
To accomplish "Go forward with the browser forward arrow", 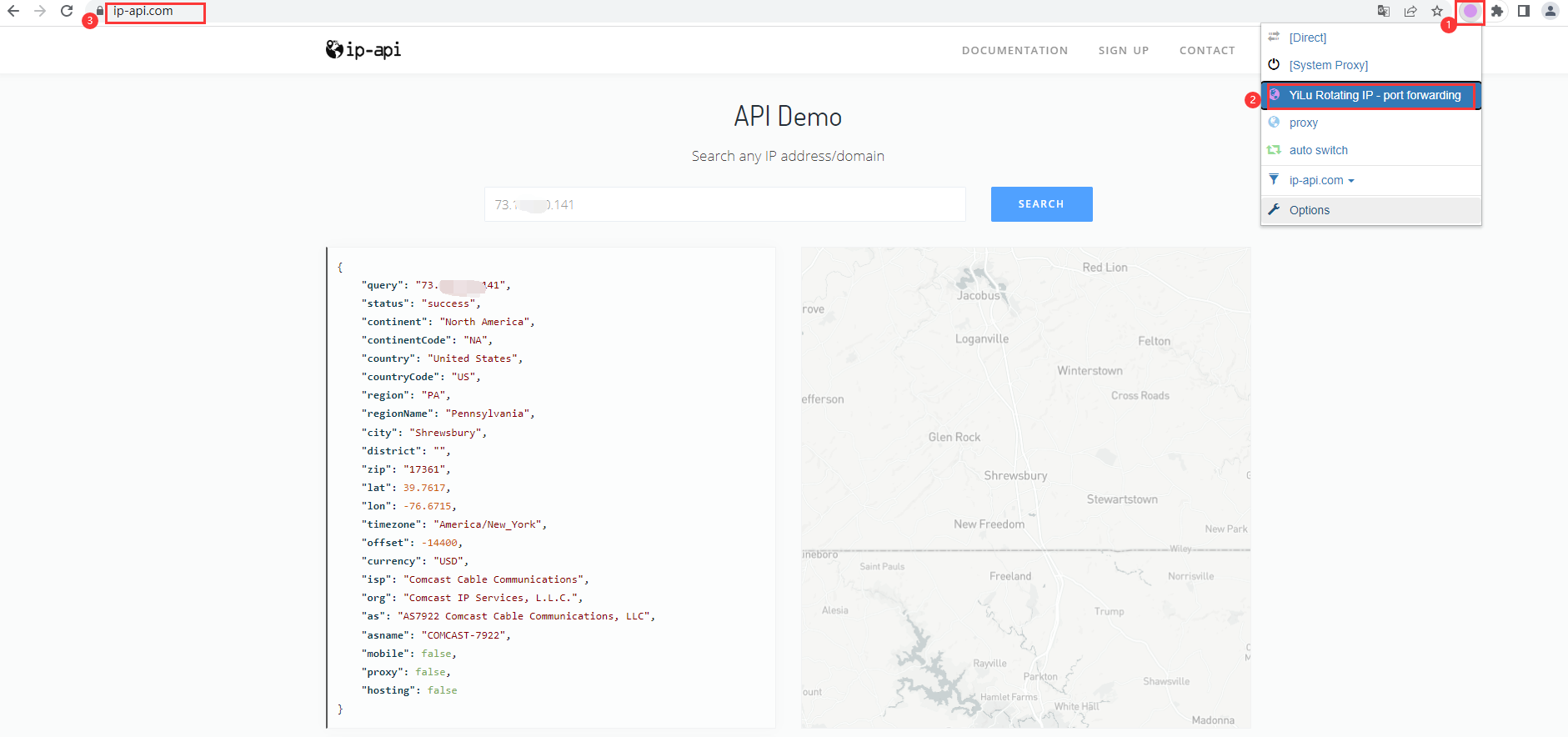I will [x=40, y=11].
